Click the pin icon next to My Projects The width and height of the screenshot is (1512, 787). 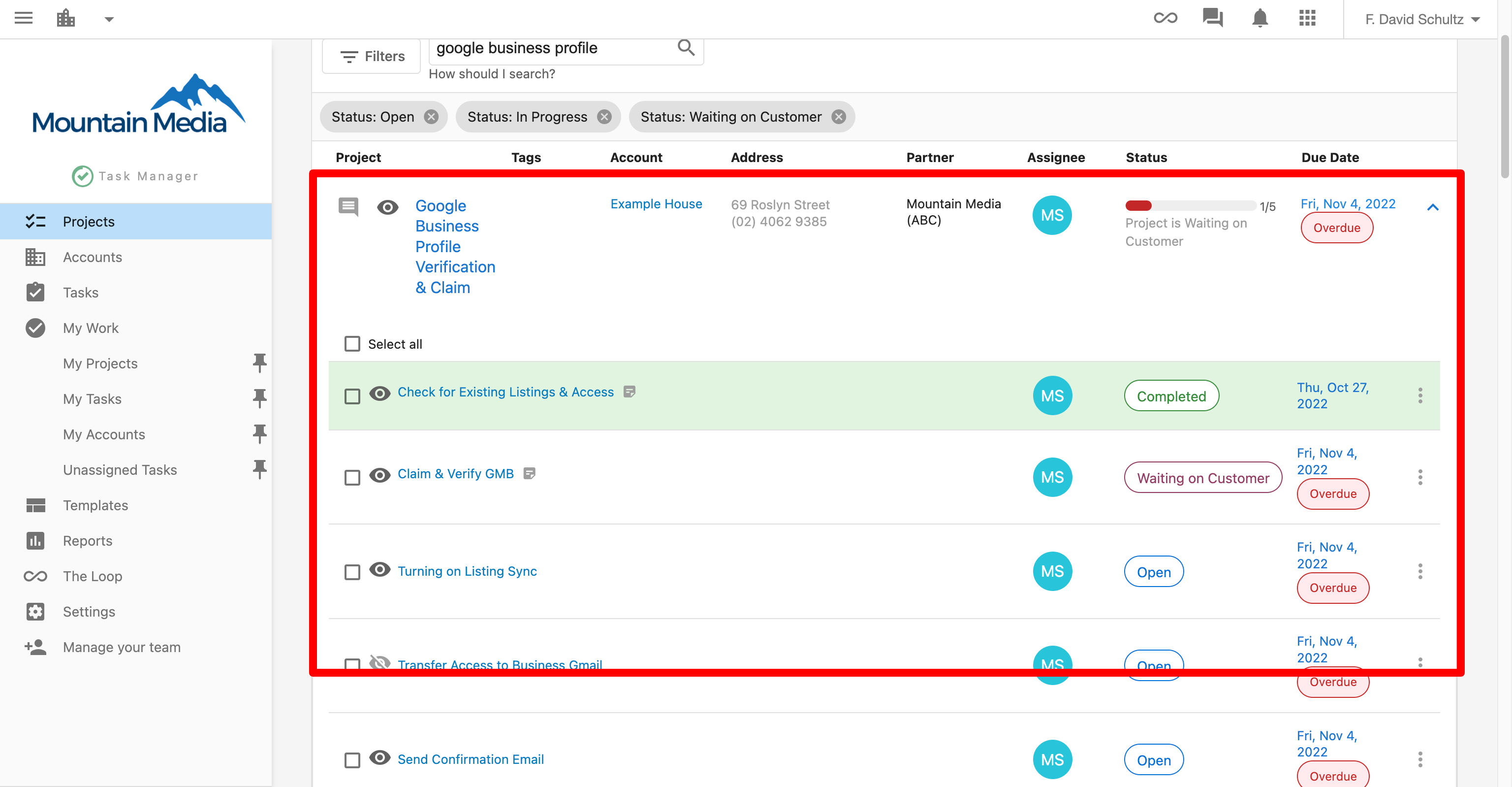[x=259, y=363]
